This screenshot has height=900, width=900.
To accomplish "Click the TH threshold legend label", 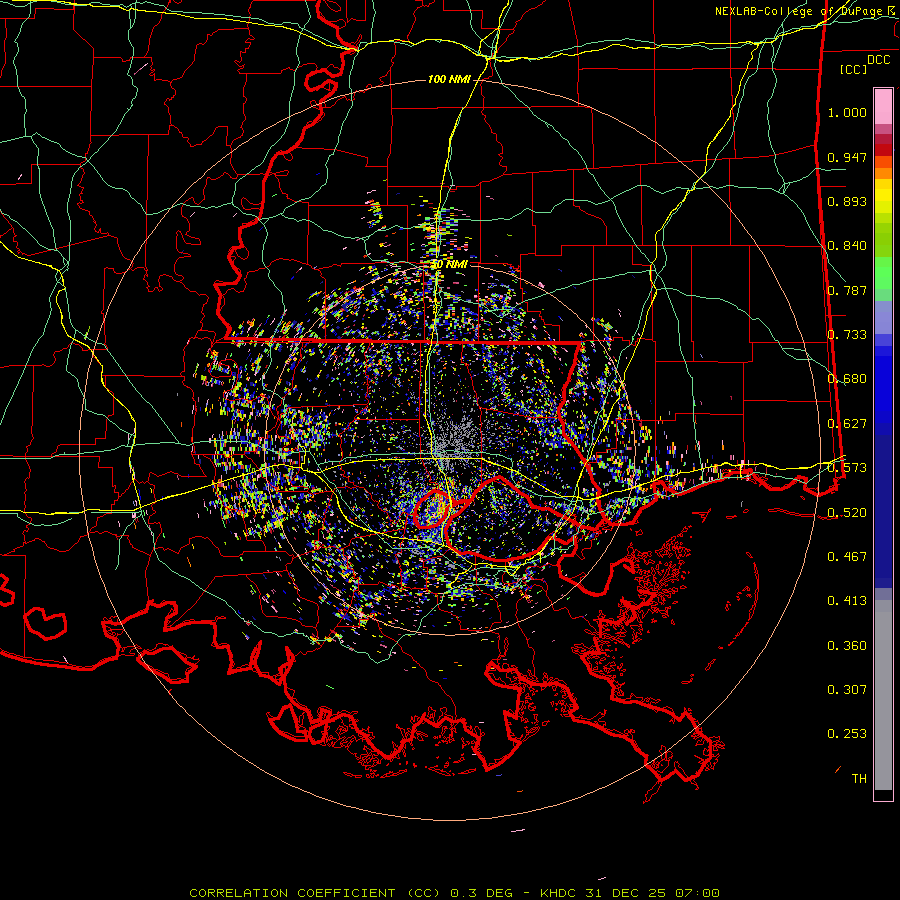I will (859, 779).
